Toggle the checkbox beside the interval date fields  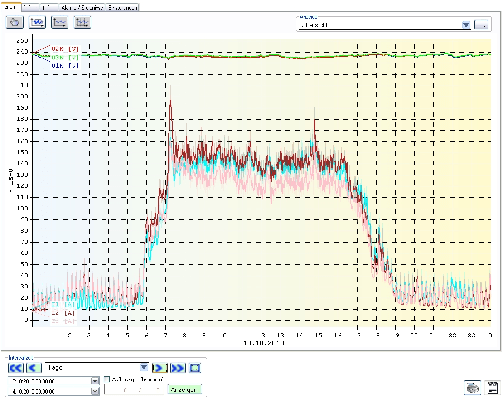click(107, 379)
